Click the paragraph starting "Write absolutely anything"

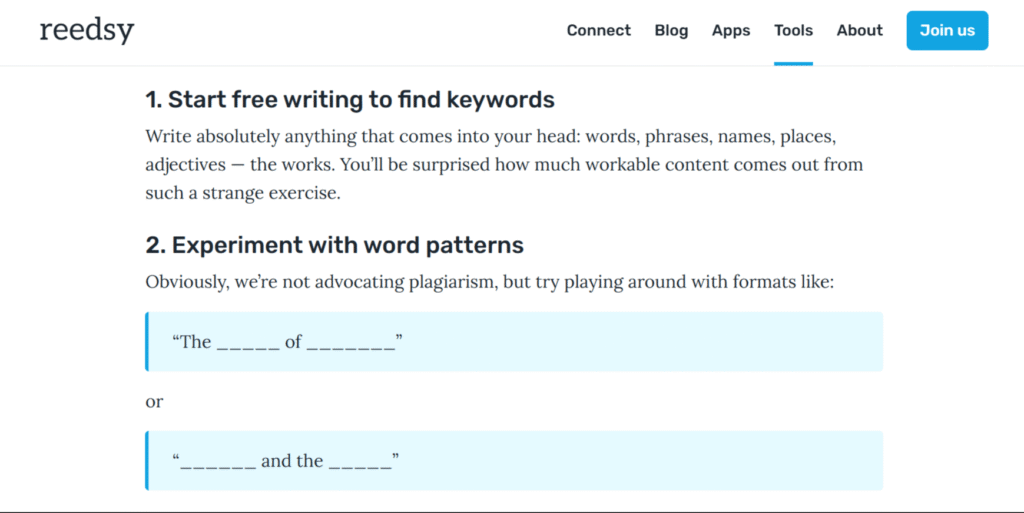click(x=504, y=164)
